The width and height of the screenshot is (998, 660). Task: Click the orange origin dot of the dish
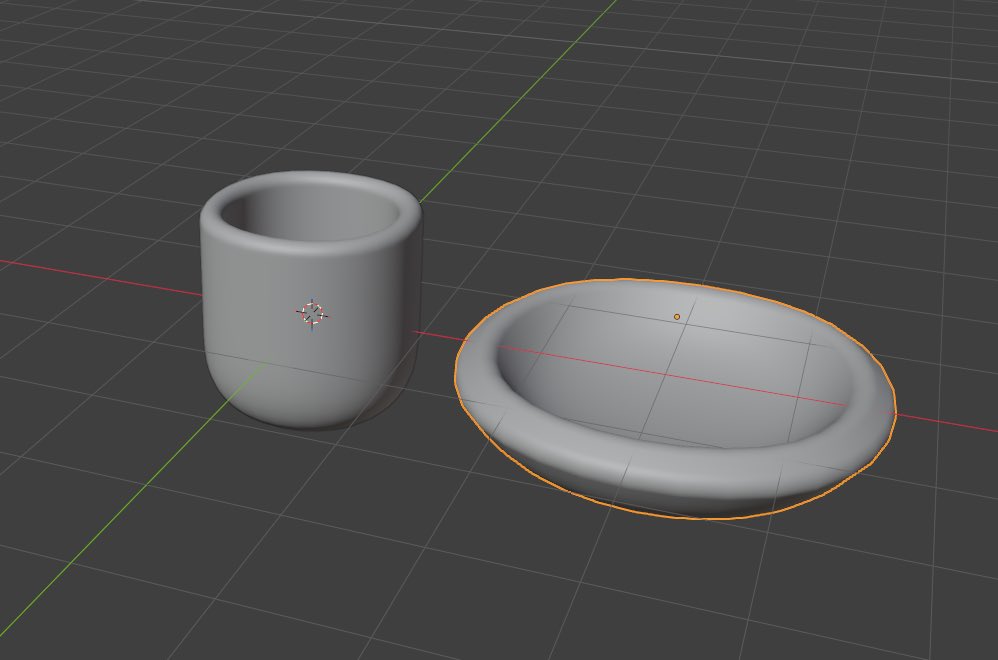pyautogui.click(x=677, y=316)
